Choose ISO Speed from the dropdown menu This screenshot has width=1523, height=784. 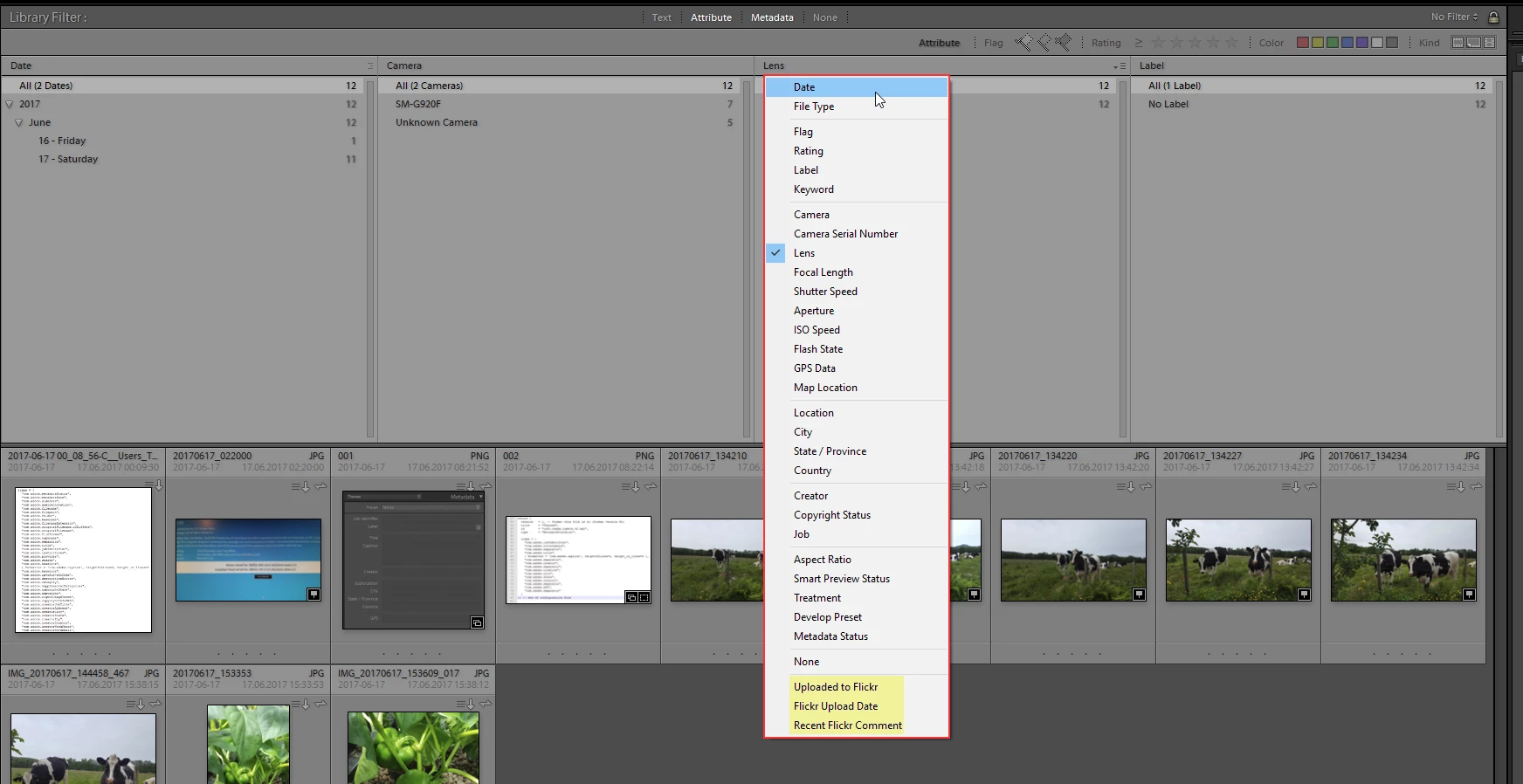(x=857, y=330)
